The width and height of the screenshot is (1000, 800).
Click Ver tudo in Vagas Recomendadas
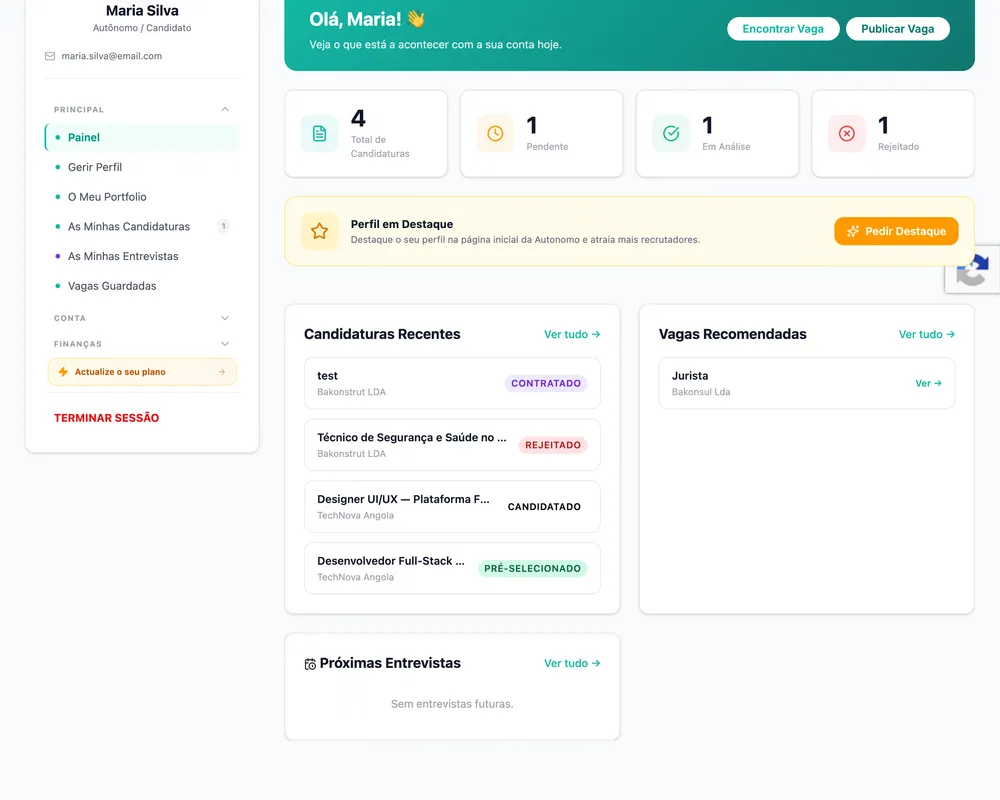click(927, 334)
